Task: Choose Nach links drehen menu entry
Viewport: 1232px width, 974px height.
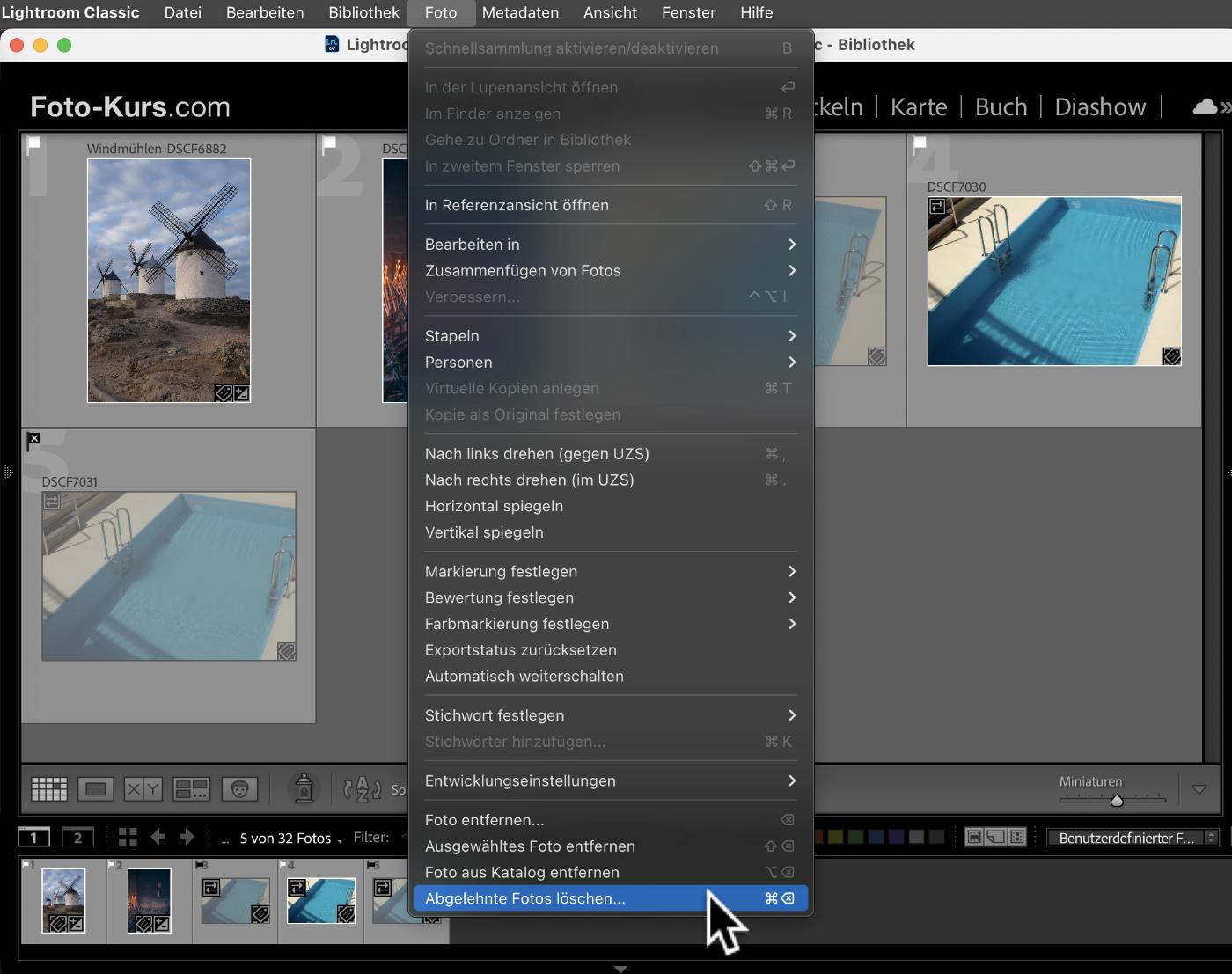Action: 611,454
